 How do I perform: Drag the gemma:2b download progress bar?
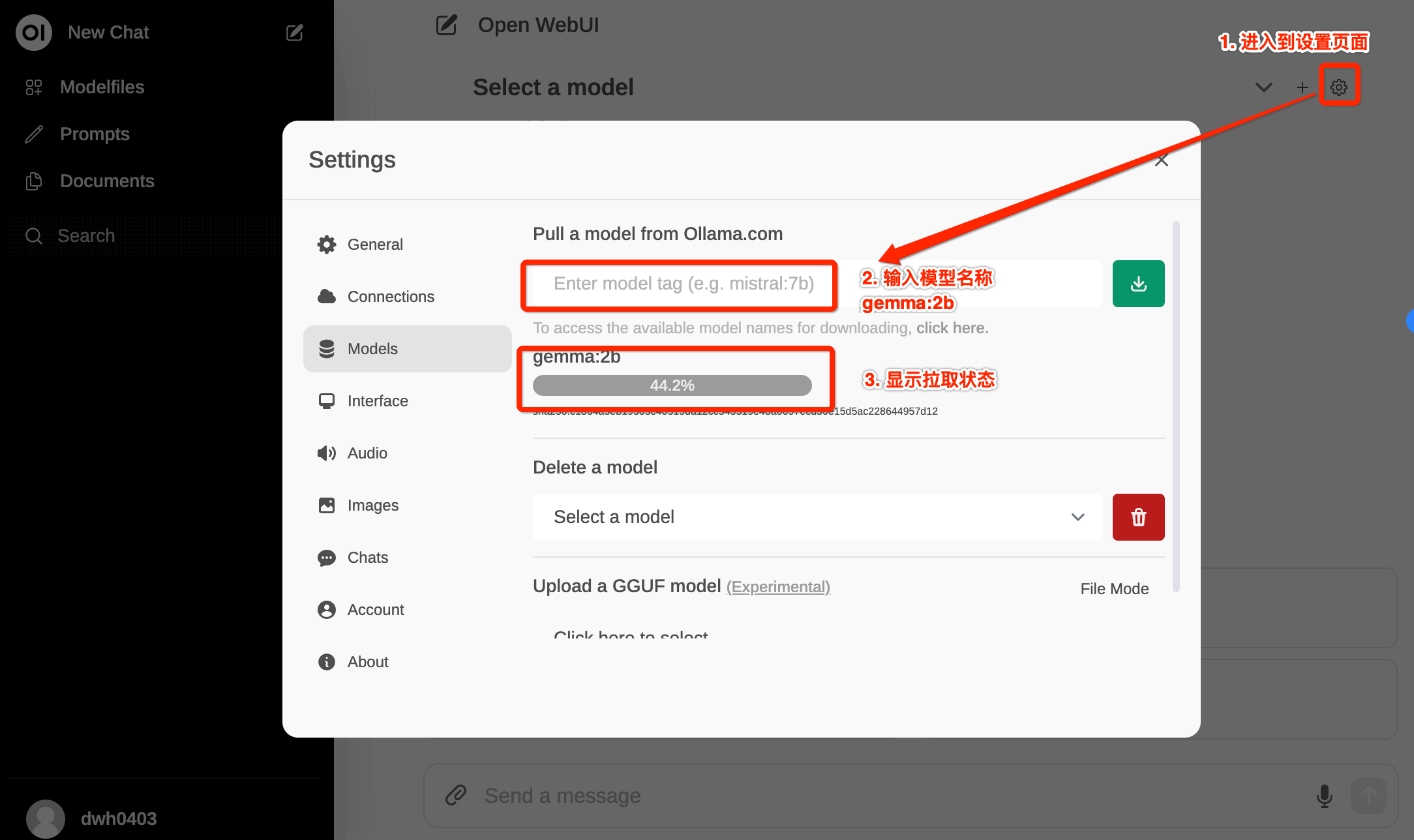point(671,385)
